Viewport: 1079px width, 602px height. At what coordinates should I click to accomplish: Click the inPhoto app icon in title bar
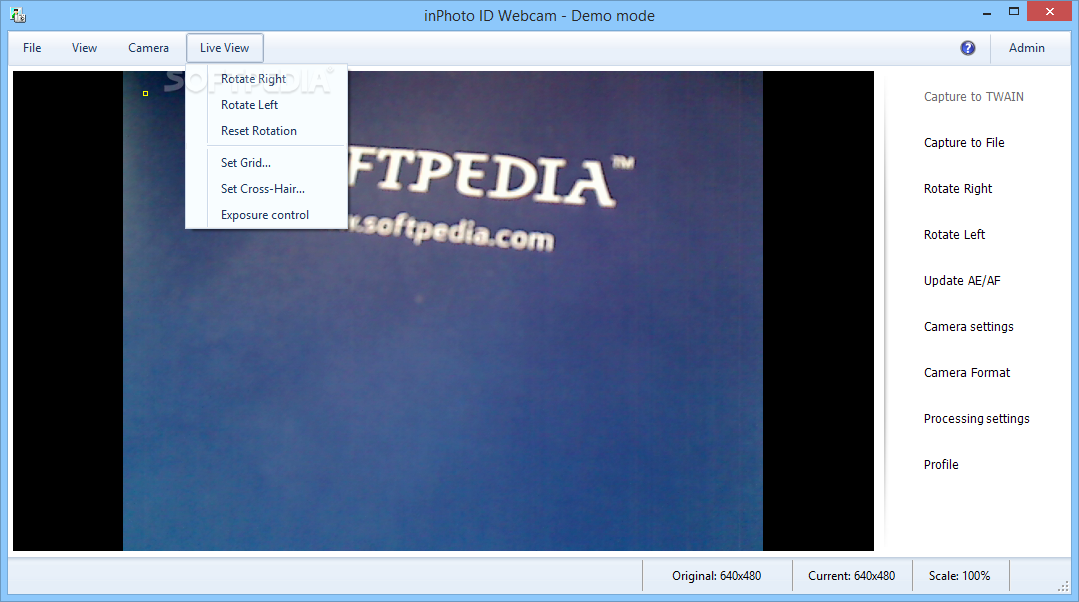pos(18,14)
